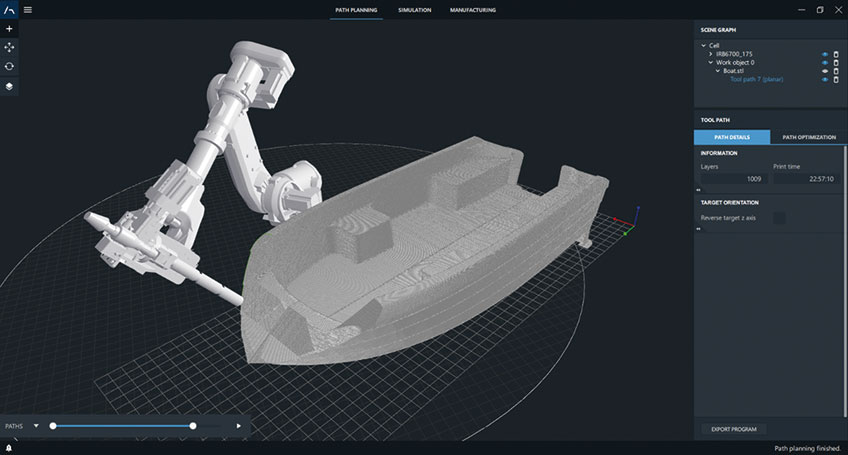Screen dimensions: 848x455
Task: Click the right handle of paths slider
Action: (193, 425)
